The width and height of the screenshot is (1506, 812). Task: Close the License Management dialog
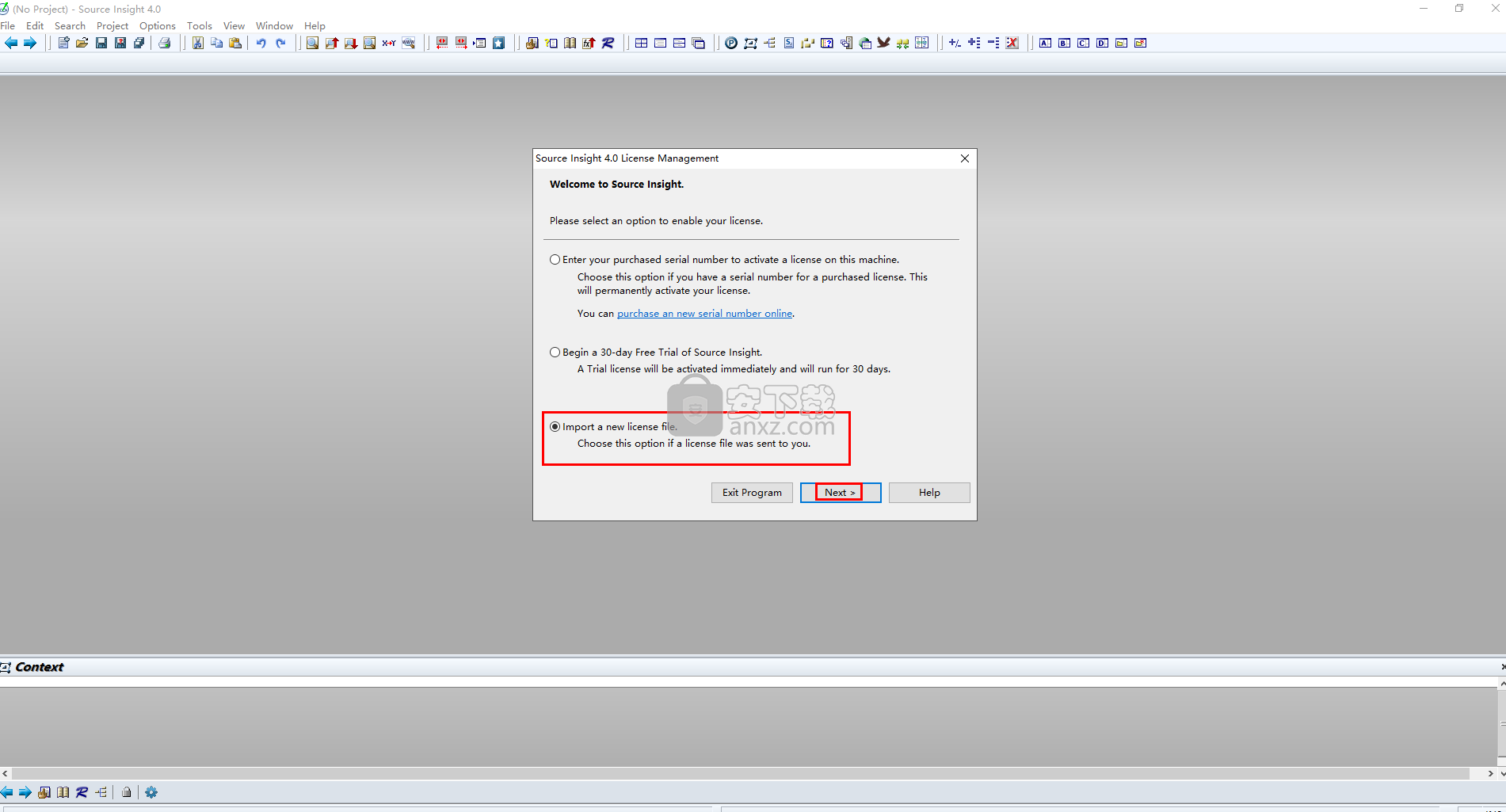965,158
